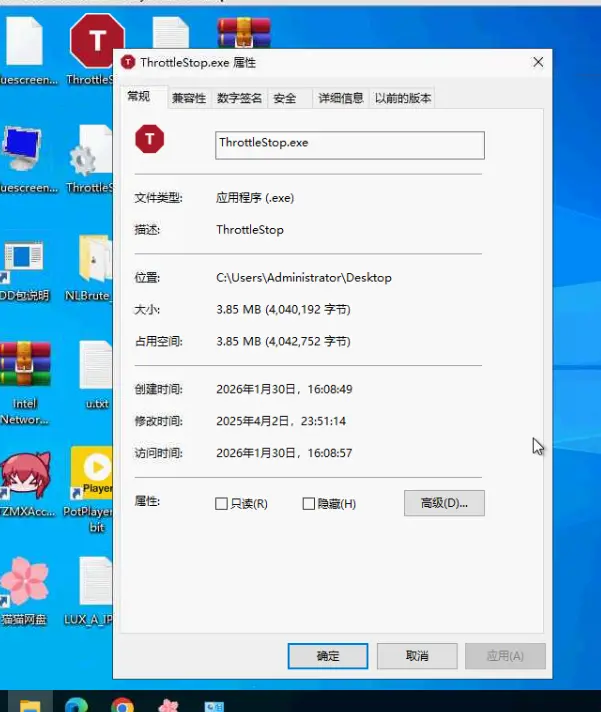Image resolution: width=601 pixels, height=712 pixels.
Task: Click the 高级(D)... button
Action: point(444,503)
